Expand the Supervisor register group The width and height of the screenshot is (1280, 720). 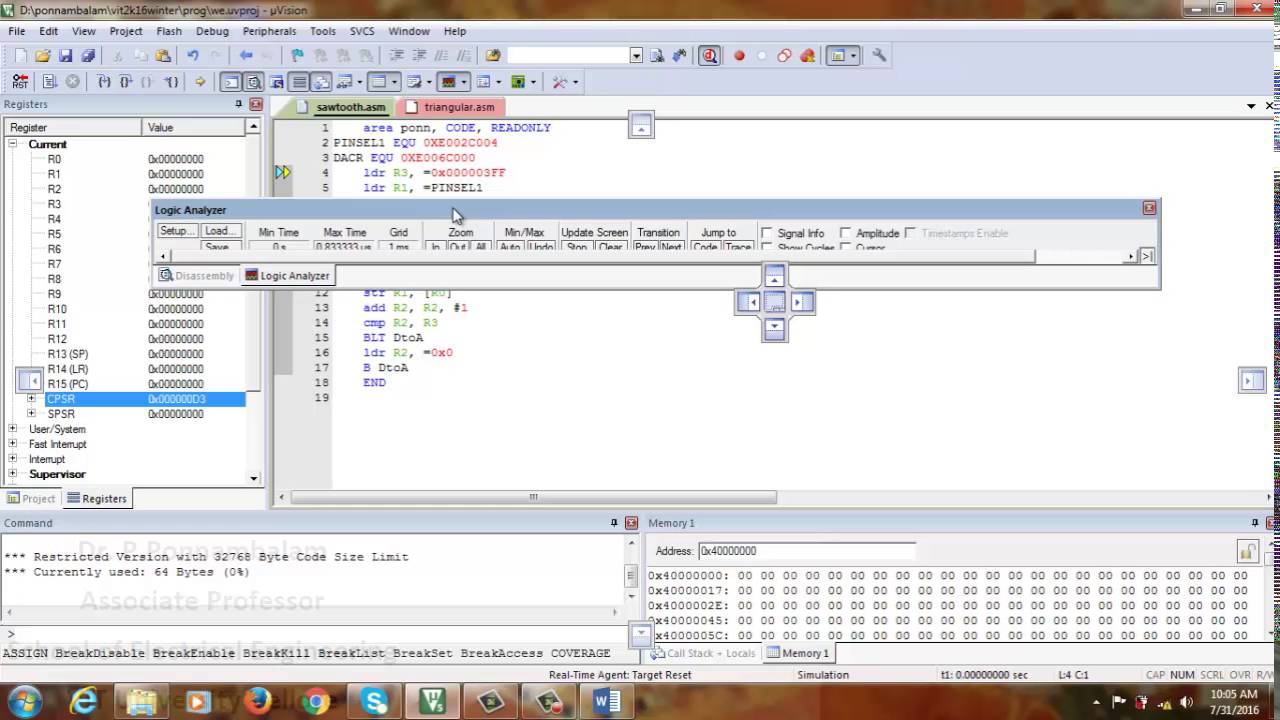[13, 474]
